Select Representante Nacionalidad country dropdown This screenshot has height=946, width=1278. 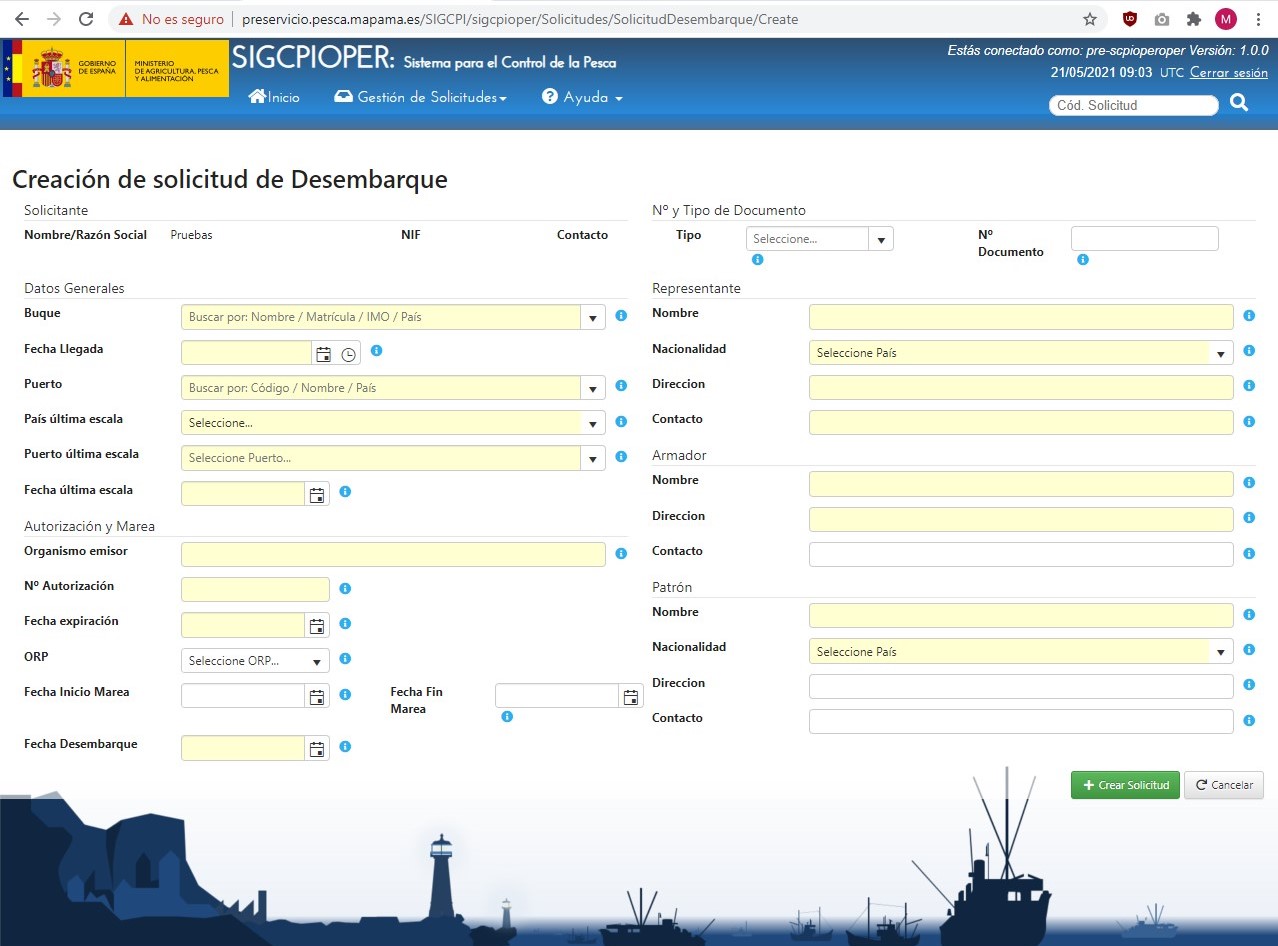tap(1221, 353)
